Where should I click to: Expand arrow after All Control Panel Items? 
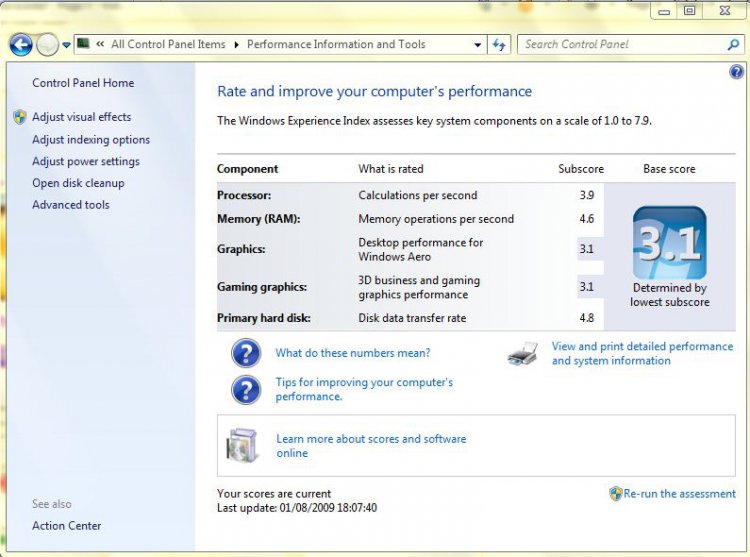tap(236, 45)
